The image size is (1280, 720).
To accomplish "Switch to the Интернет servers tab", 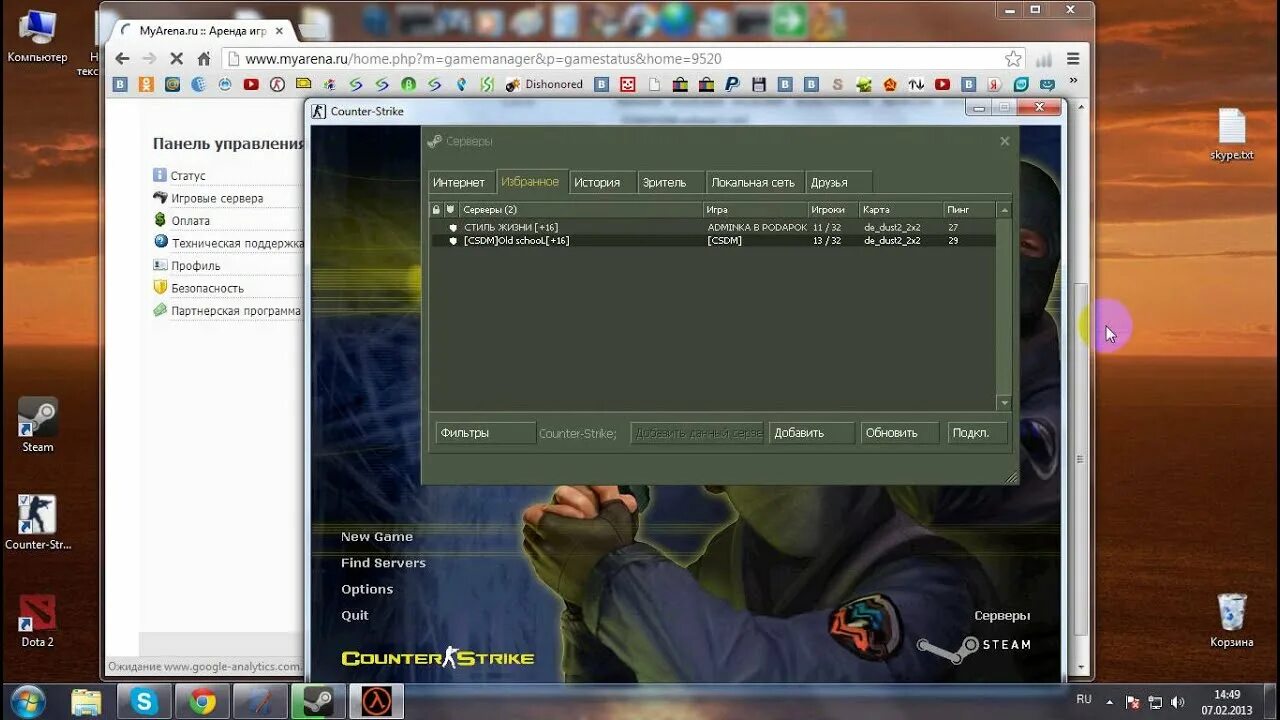I will [x=459, y=182].
